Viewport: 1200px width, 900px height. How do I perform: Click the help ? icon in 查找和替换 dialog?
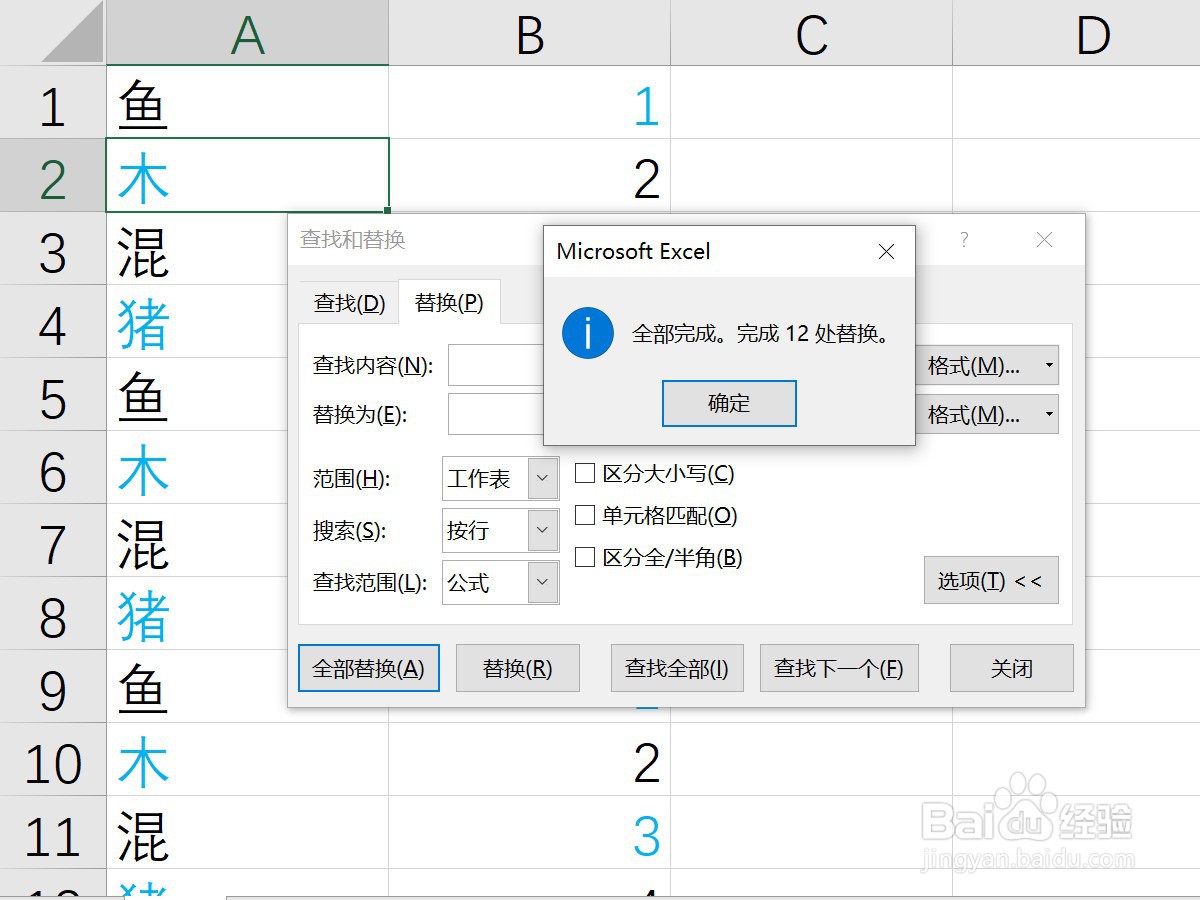click(x=964, y=240)
